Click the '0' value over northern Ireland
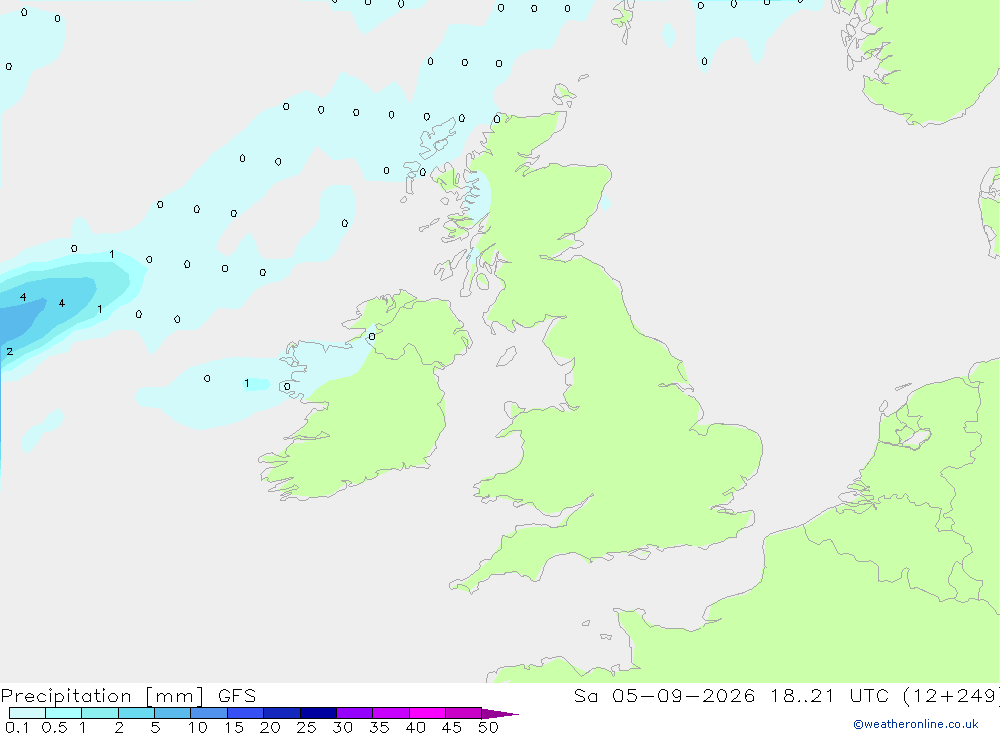 point(372,336)
